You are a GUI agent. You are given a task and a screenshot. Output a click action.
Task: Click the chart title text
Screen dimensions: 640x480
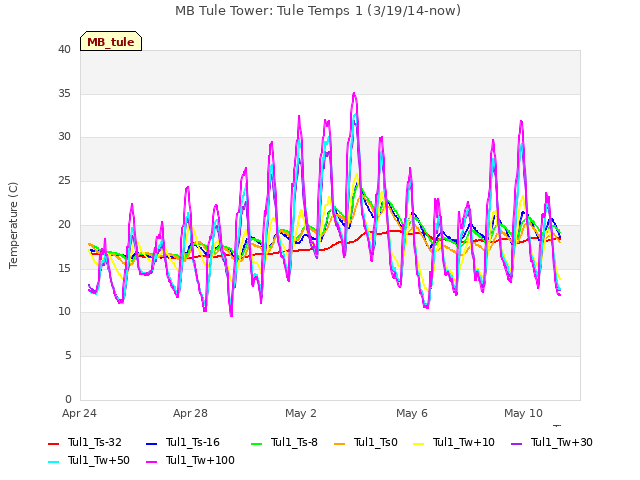tap(318, 11)
